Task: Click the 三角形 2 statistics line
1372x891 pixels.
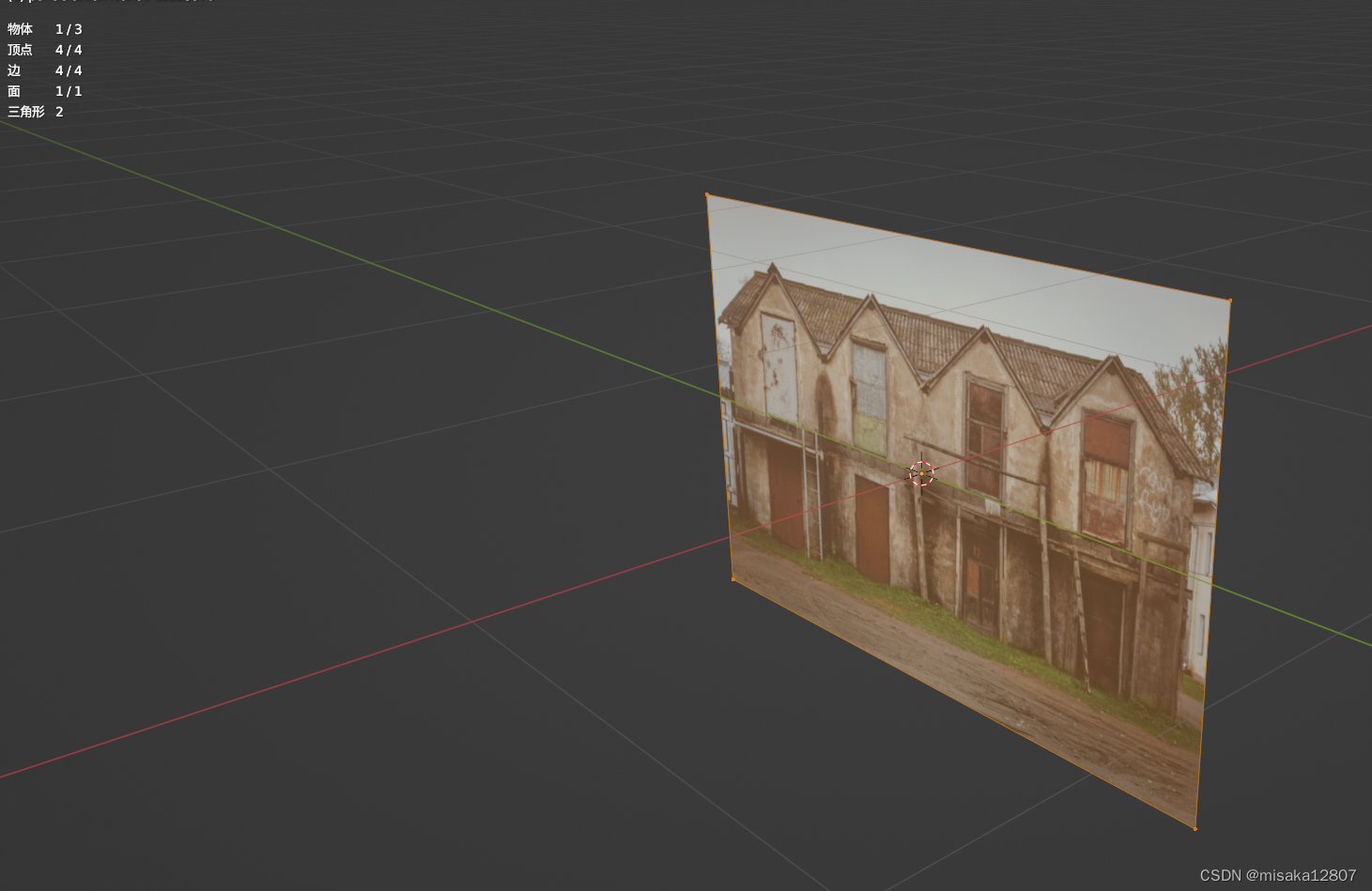Action: [36, 112]
